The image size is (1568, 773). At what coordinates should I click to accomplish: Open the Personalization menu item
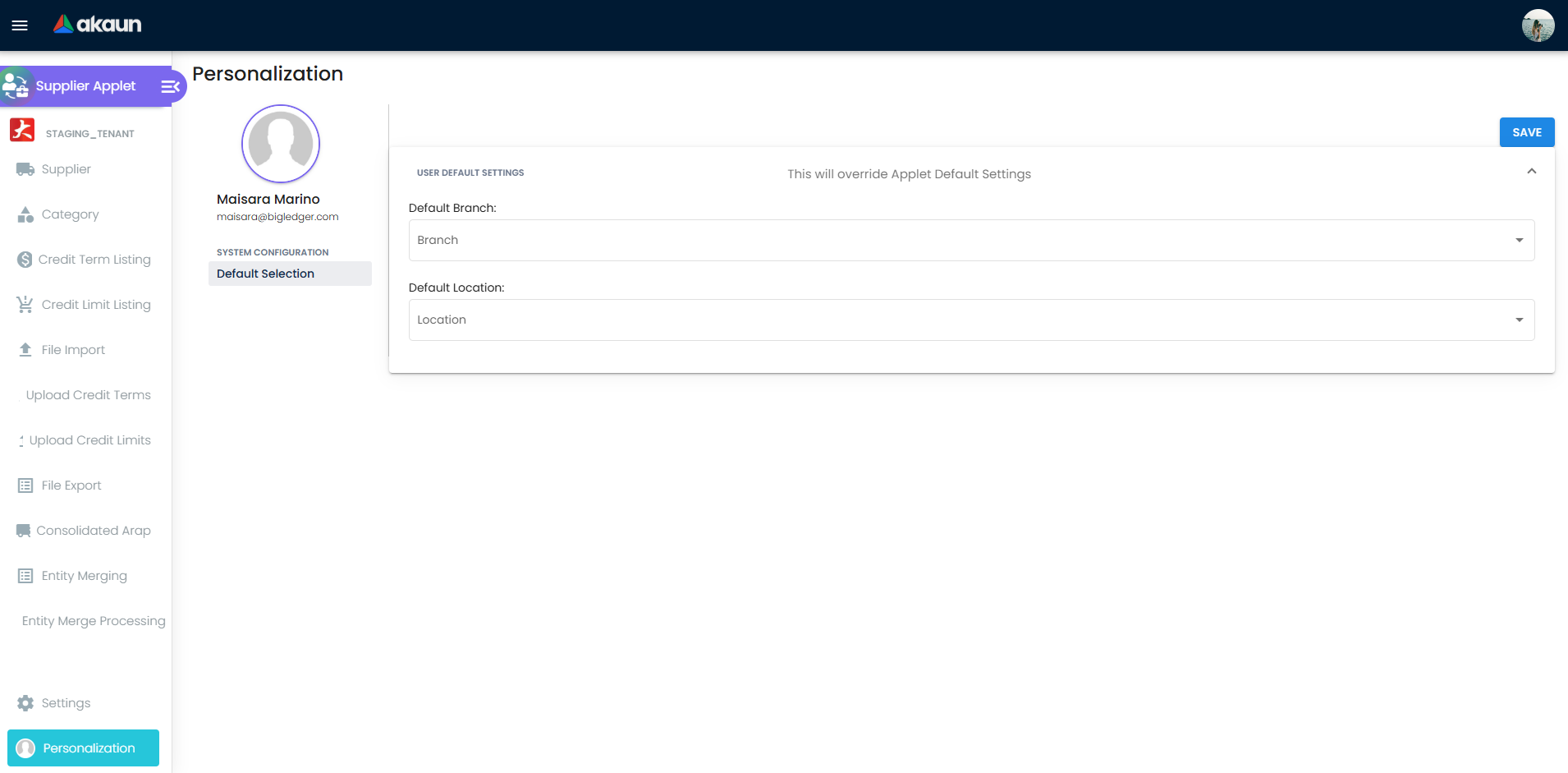point(83,748)
